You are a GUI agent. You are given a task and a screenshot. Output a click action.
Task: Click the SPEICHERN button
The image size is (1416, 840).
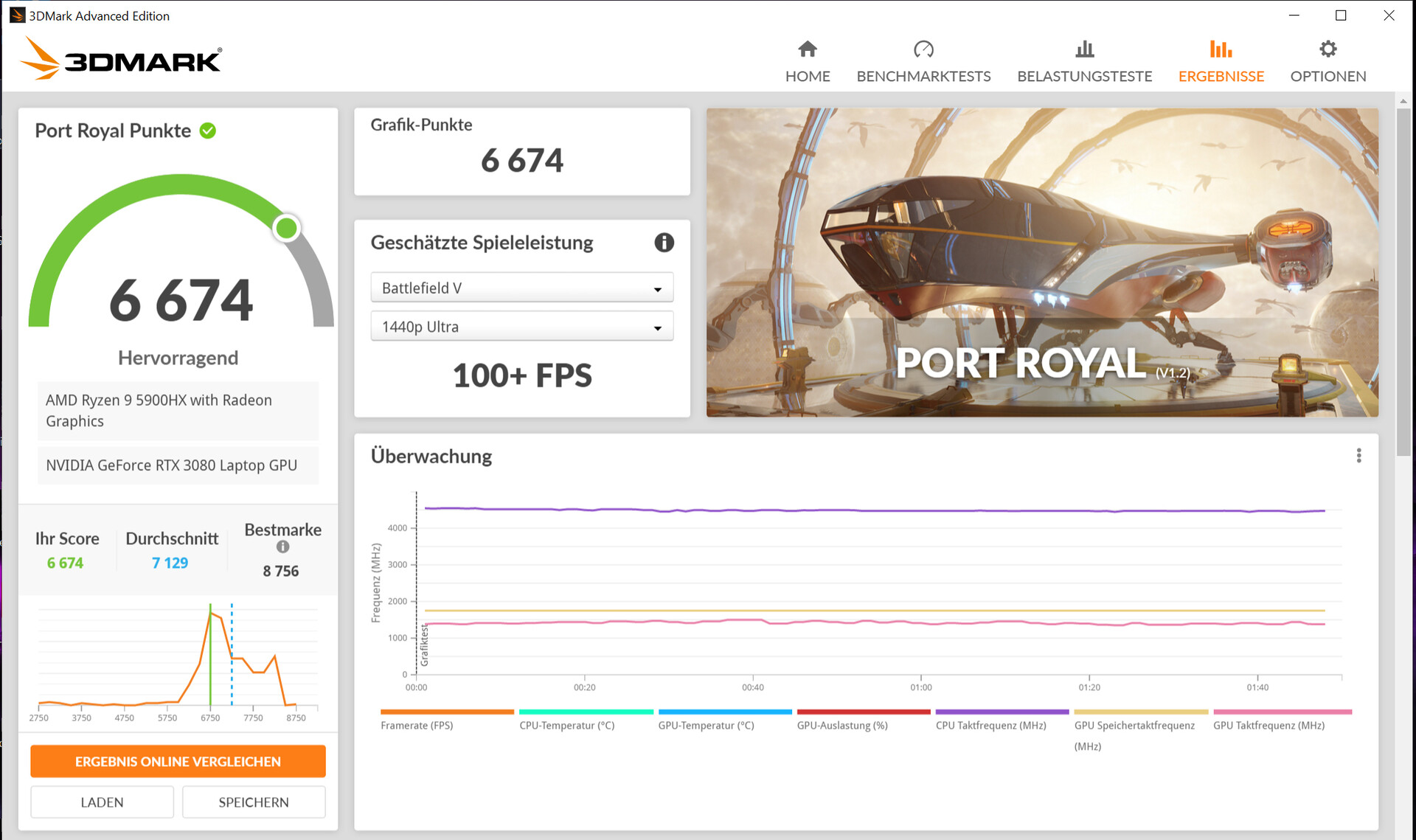pos(253,802)
